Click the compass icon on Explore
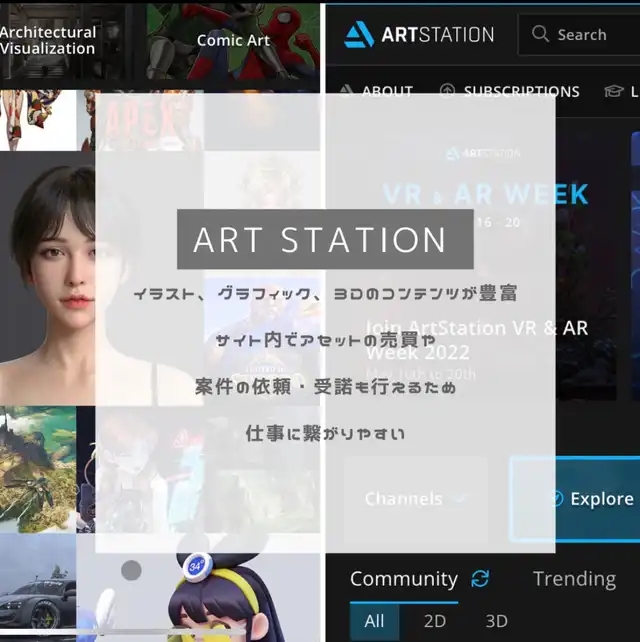Viewport: 640px width, 642px height. [x=555, y=498]
